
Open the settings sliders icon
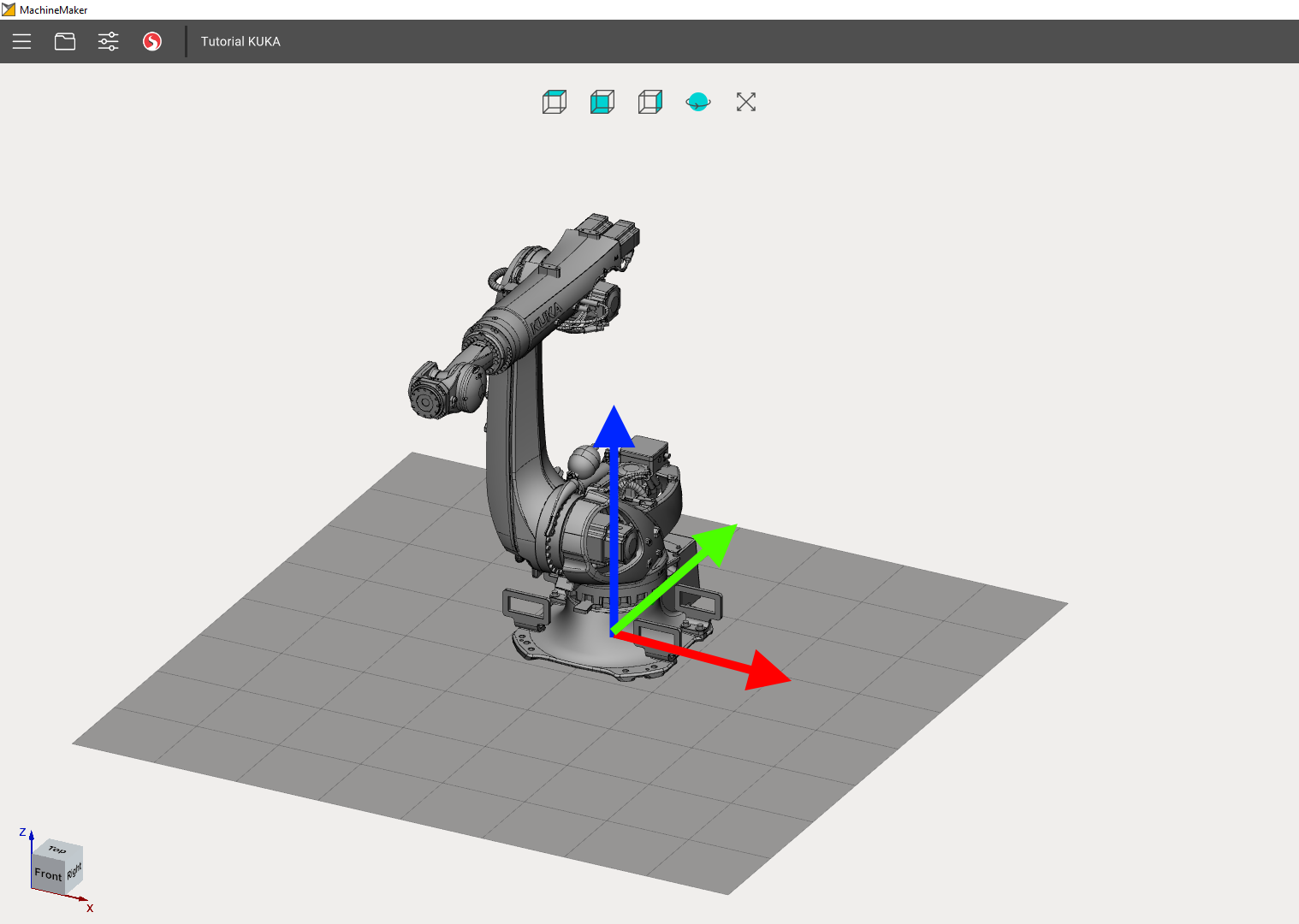(109, 41)
